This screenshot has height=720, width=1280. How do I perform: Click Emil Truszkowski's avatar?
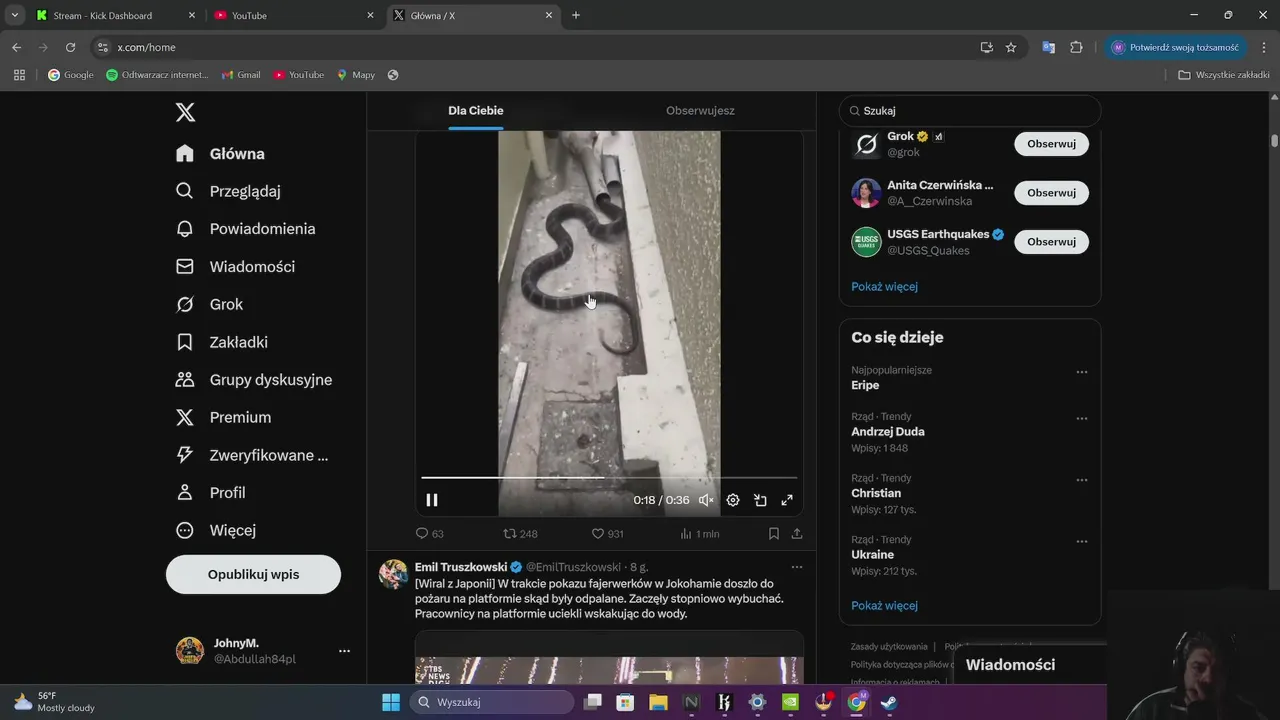[x=393, y=574]
